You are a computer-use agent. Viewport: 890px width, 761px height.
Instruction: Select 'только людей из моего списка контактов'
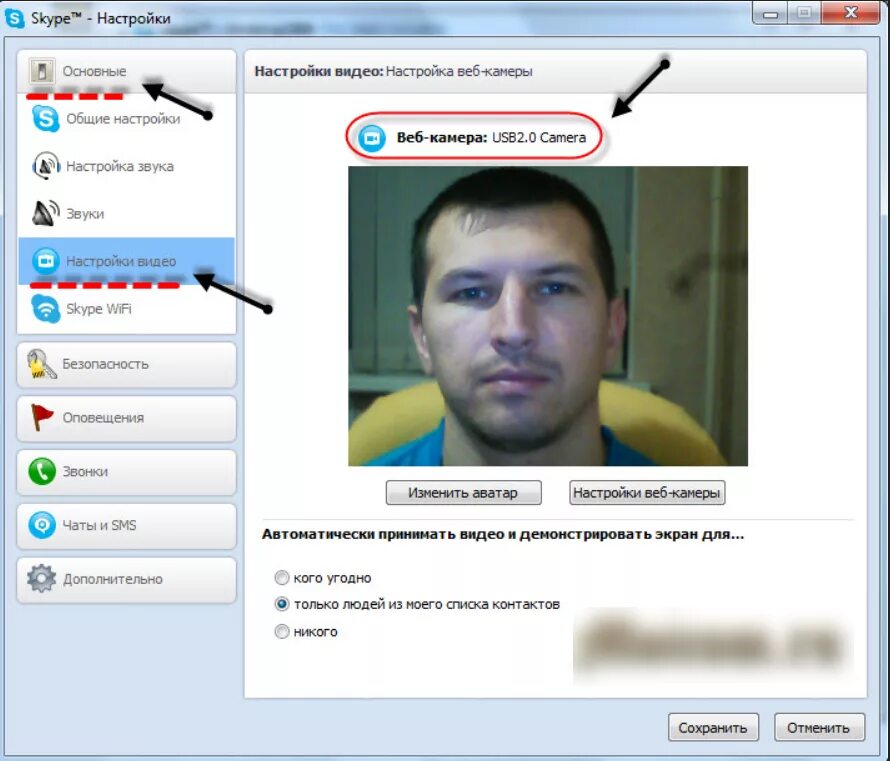click(282, 604)
